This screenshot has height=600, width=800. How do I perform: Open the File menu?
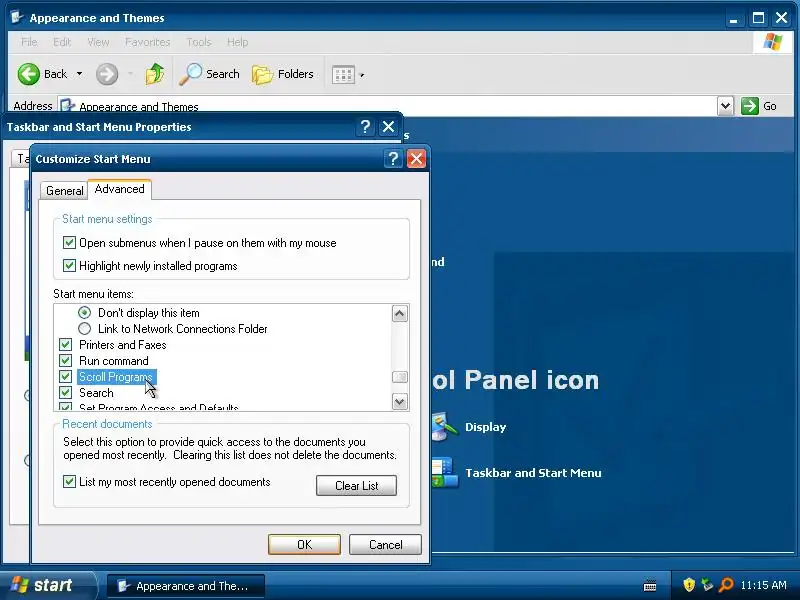pos(29,42)
